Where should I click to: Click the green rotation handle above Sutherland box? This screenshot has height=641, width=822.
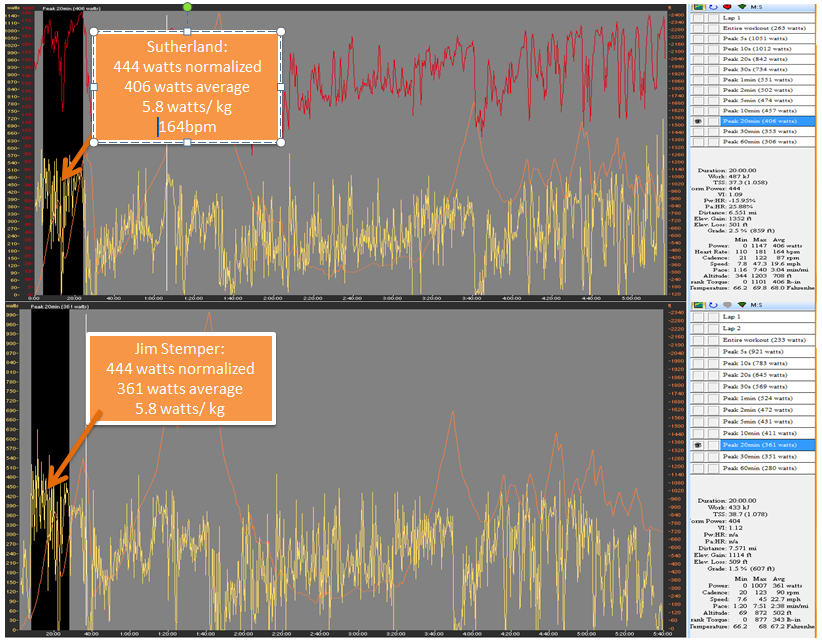(187, 7)
